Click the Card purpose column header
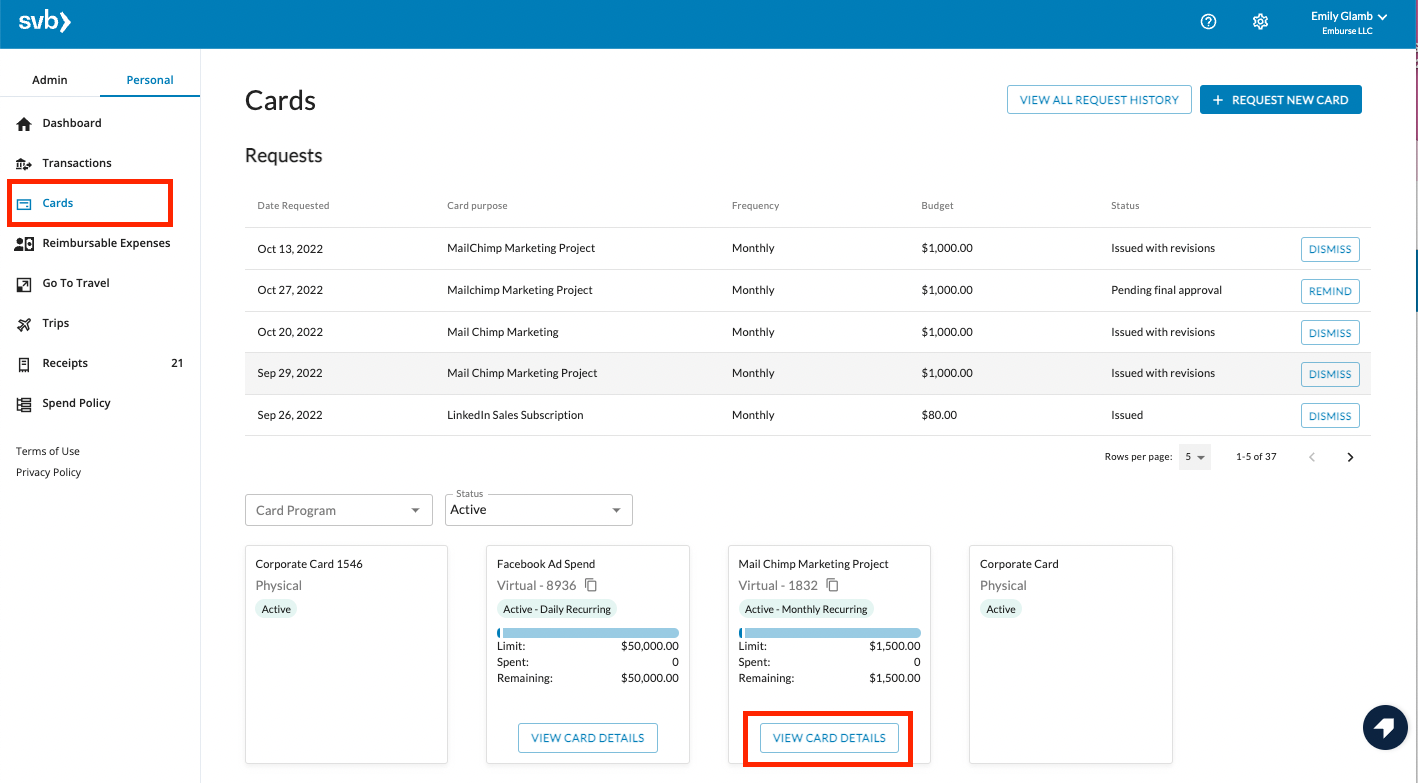The height and width of the screenshot is (783, 1418). tap(477, 206)
